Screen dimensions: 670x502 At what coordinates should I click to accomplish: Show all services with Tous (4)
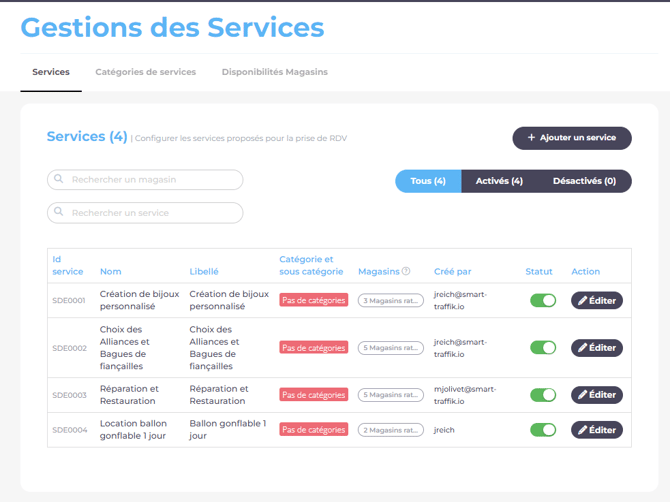428,181
